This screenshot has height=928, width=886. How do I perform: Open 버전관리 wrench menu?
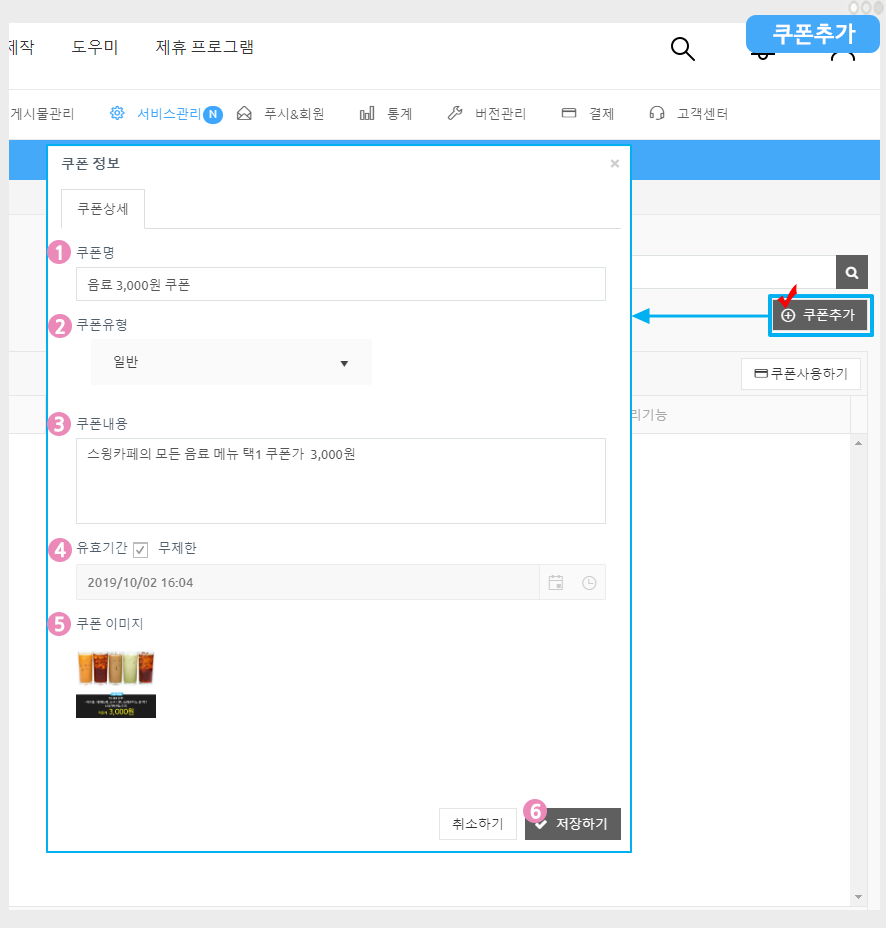pyautogui.click(x=486, y=114)
